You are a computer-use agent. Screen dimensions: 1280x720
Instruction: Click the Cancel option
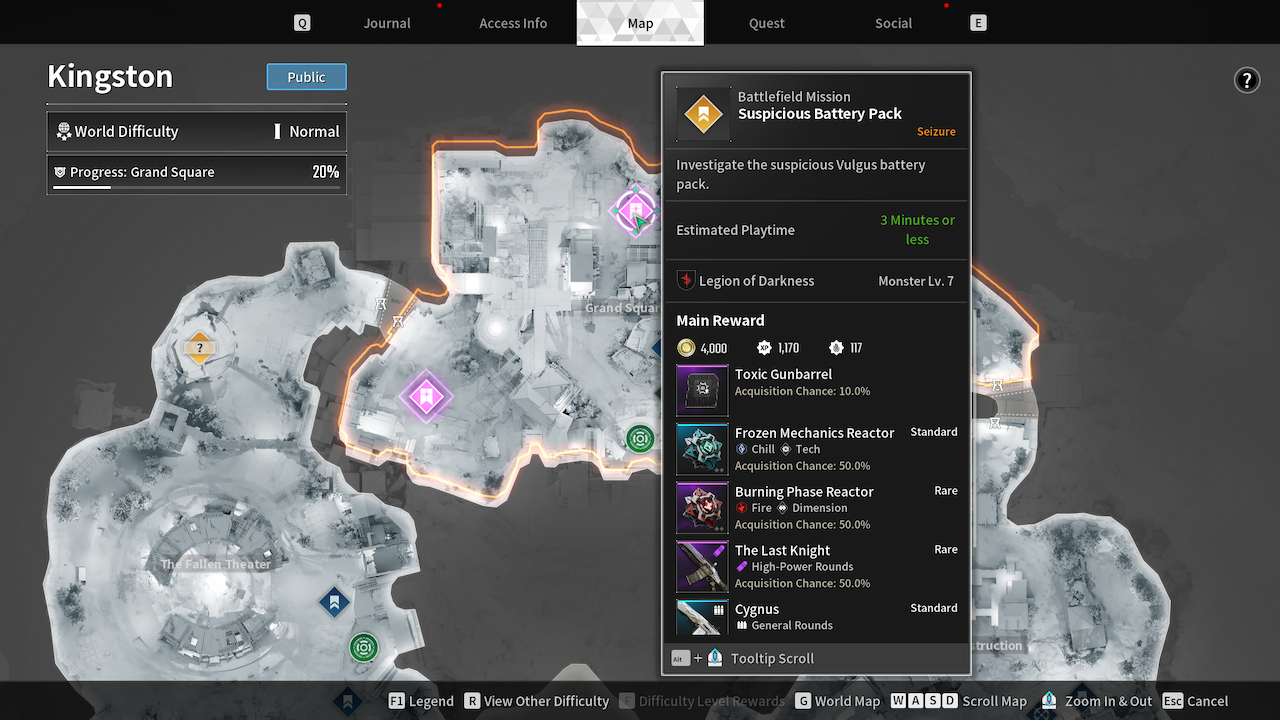[x=1196, y=701]
